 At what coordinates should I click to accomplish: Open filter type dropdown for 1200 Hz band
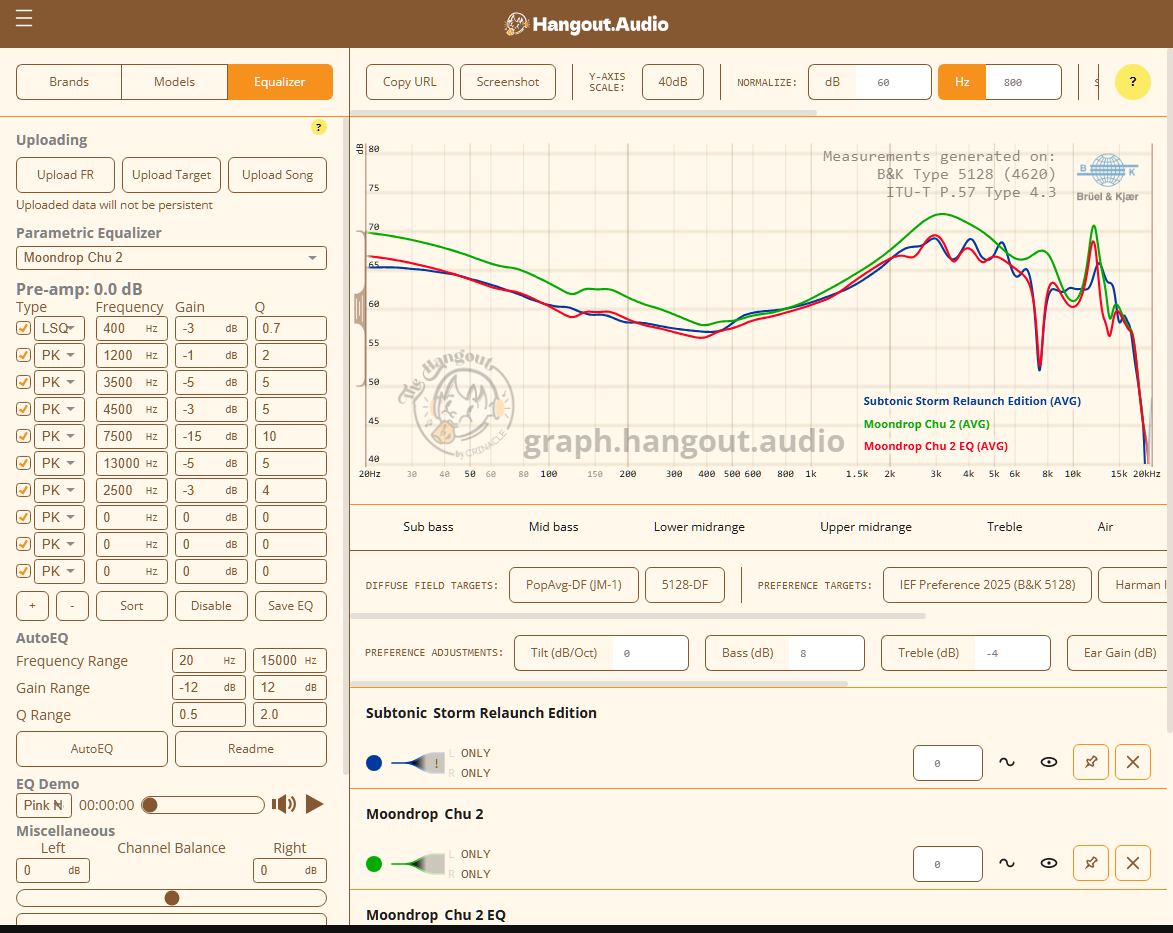point(60,355)
